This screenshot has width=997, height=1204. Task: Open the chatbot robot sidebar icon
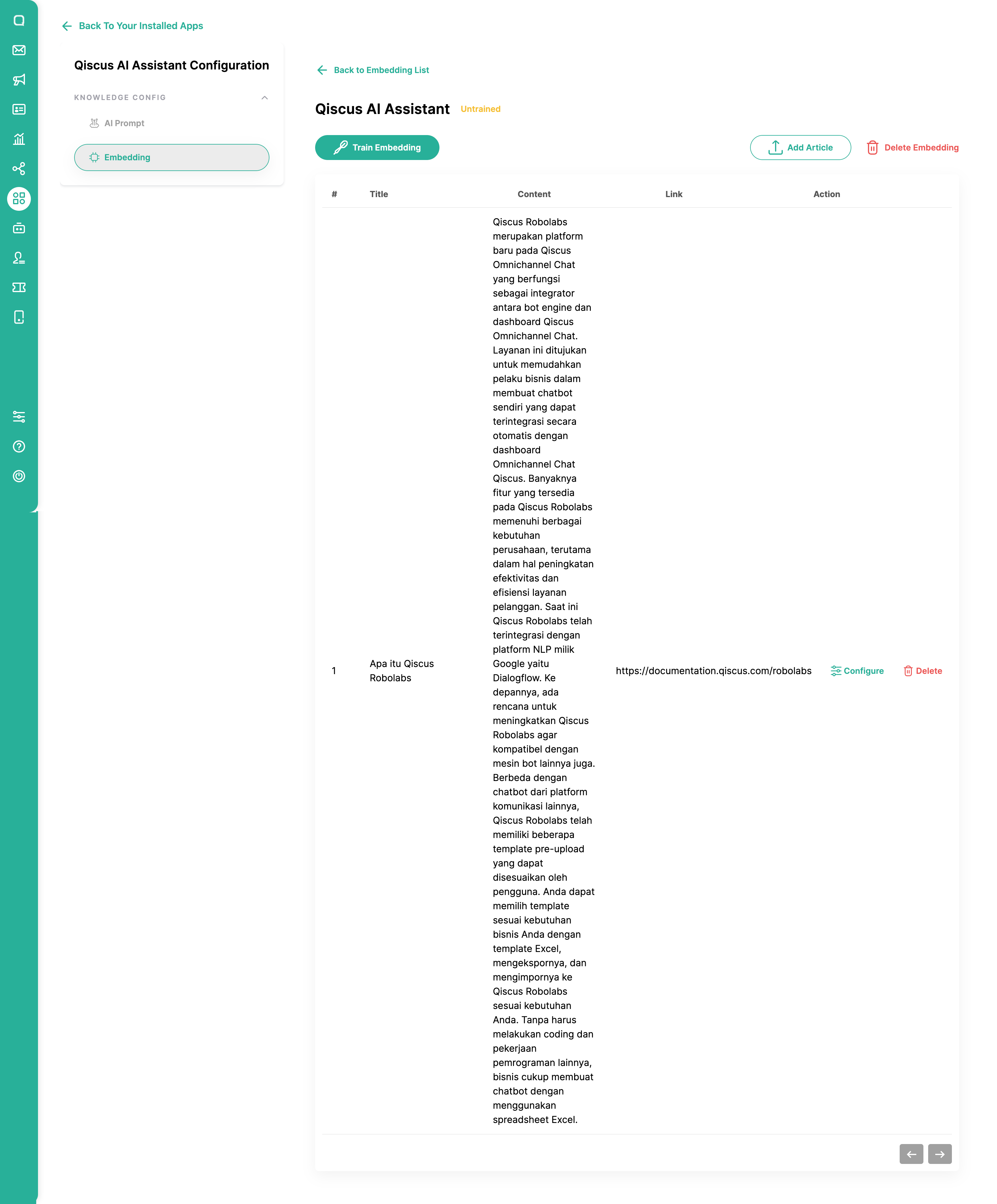[19, 228]
